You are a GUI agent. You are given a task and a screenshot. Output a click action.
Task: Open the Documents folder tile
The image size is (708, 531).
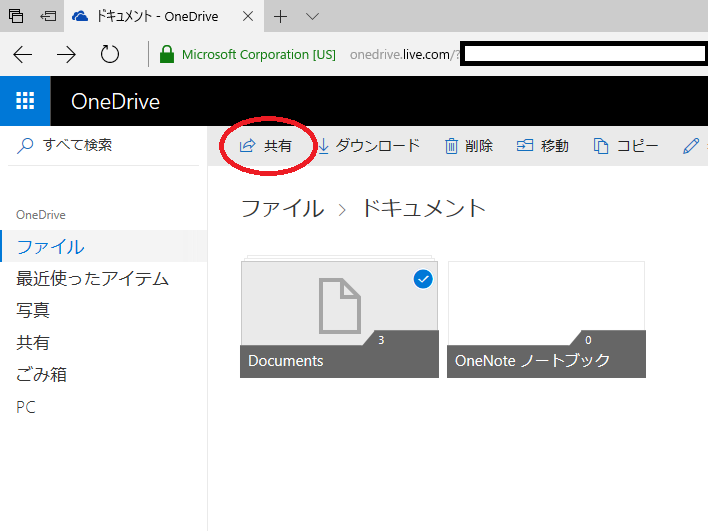[339, 319]
